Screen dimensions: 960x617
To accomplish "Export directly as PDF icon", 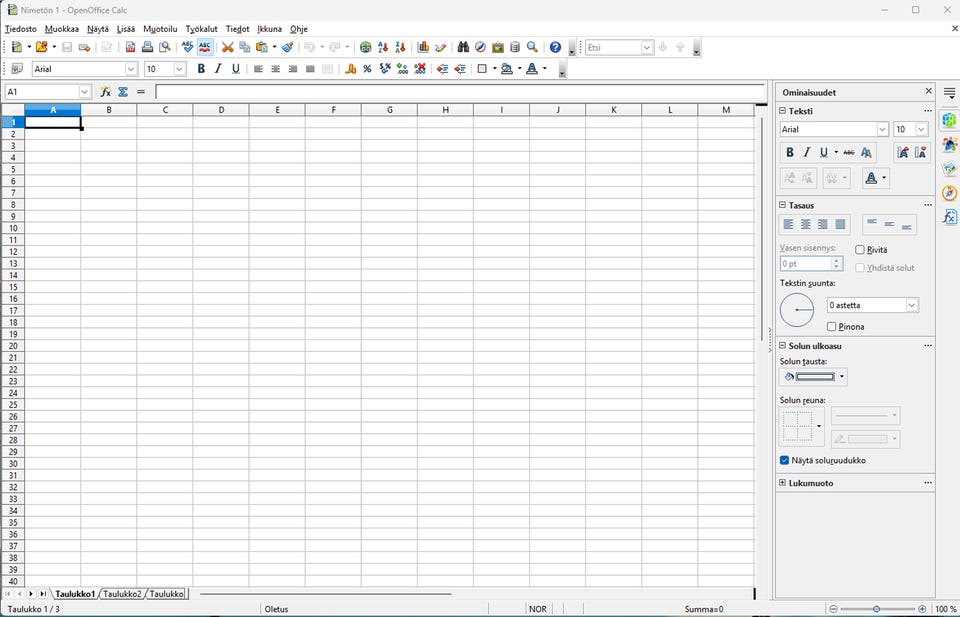I will (x=130, y=47).
